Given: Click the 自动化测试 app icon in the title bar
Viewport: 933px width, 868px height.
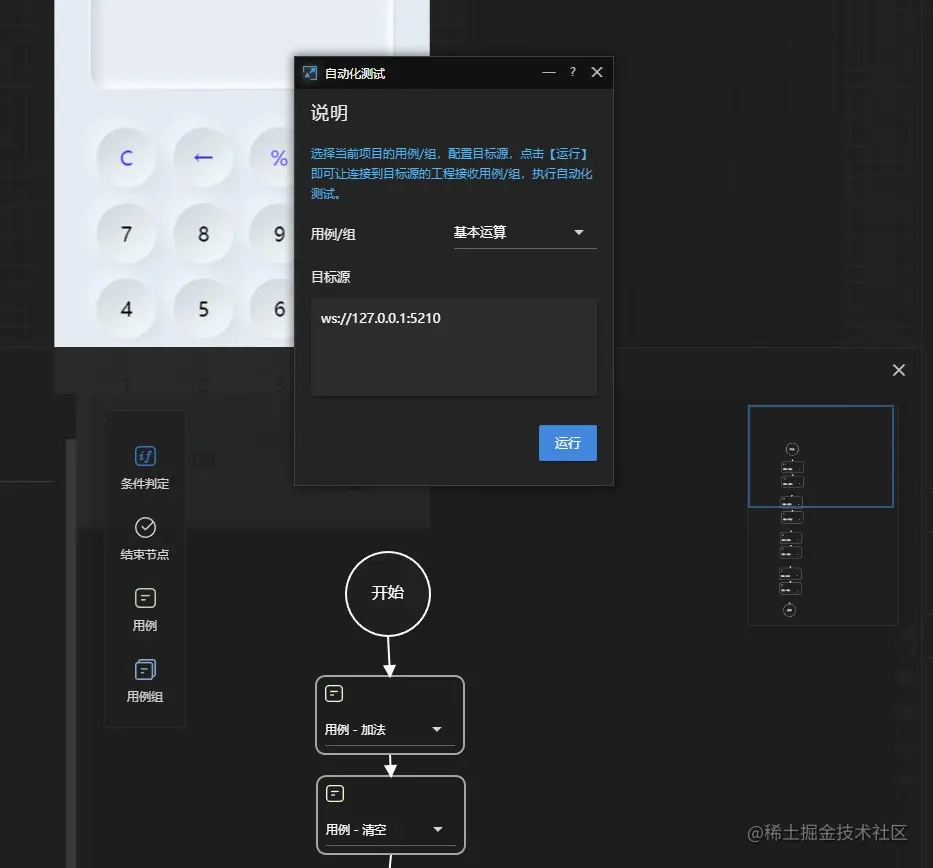Looking at the screenshot, I should pos(310,73).
